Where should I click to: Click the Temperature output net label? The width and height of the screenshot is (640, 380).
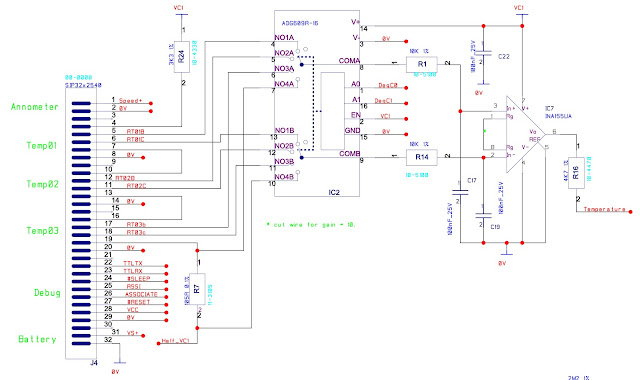(x=604, y=209)
